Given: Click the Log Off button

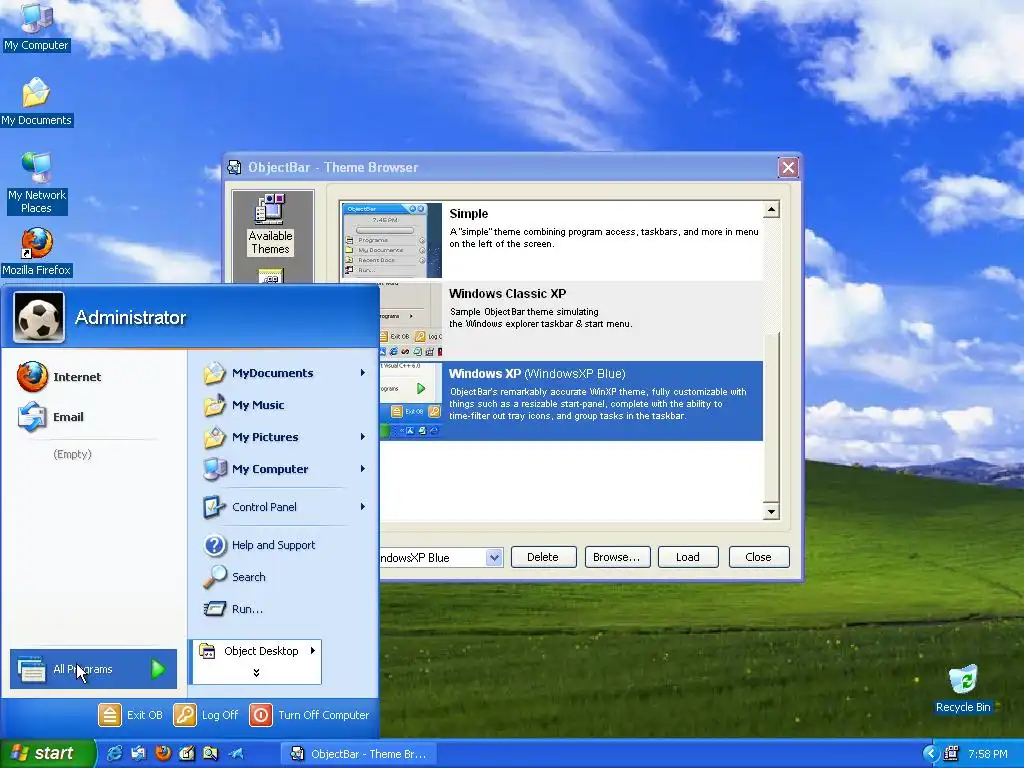Looking at the screenshot, I should 206,715.
